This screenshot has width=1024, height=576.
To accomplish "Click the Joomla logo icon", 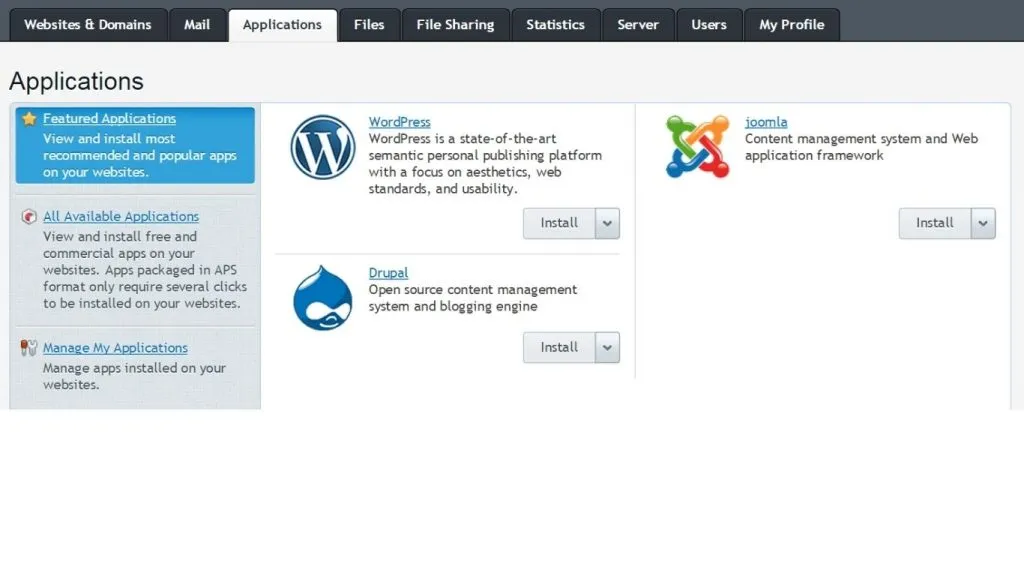I will (x=697, y=146).
